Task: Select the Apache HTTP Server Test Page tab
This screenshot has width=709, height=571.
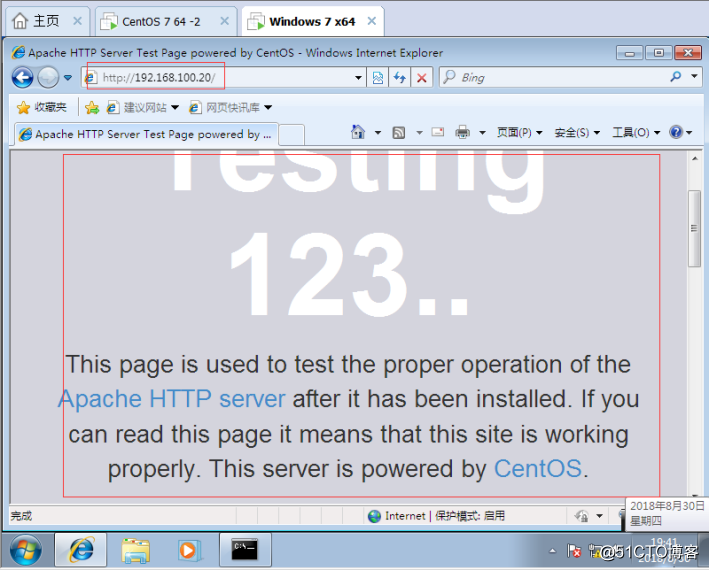Action: tap(146, 134)
